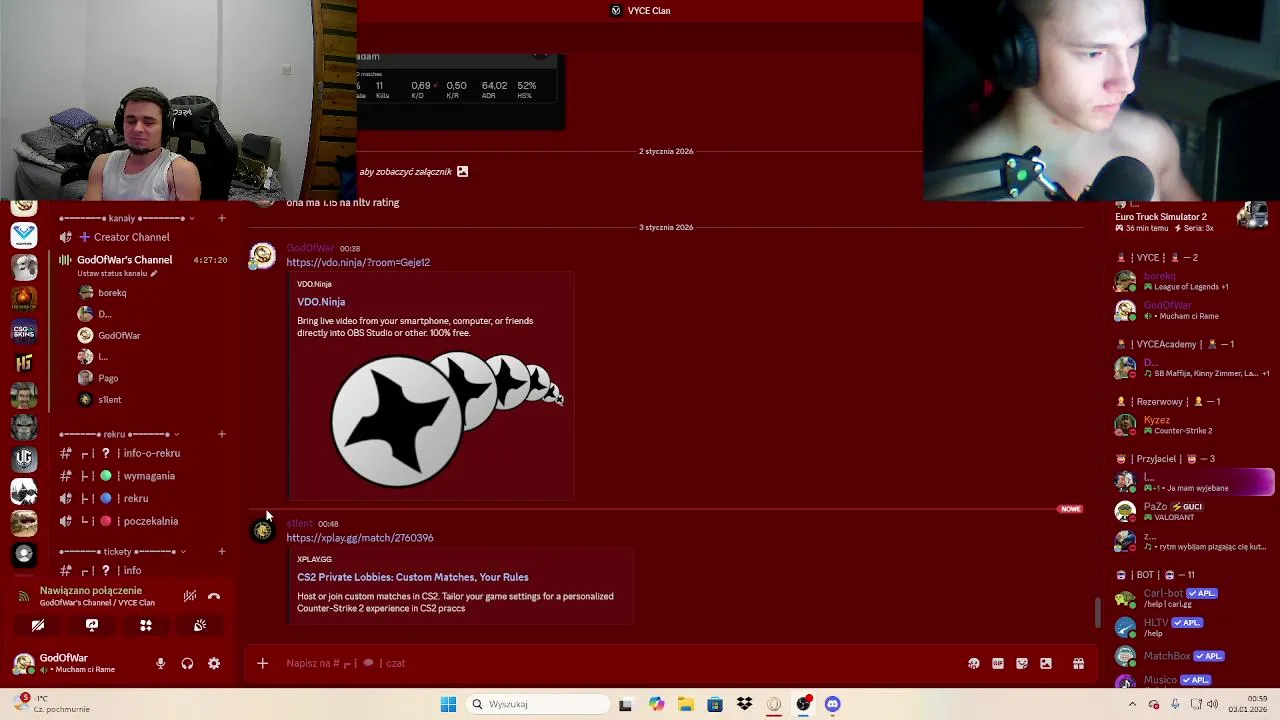
Task: Open Discord from the taskbar
Action: (832, 704)
